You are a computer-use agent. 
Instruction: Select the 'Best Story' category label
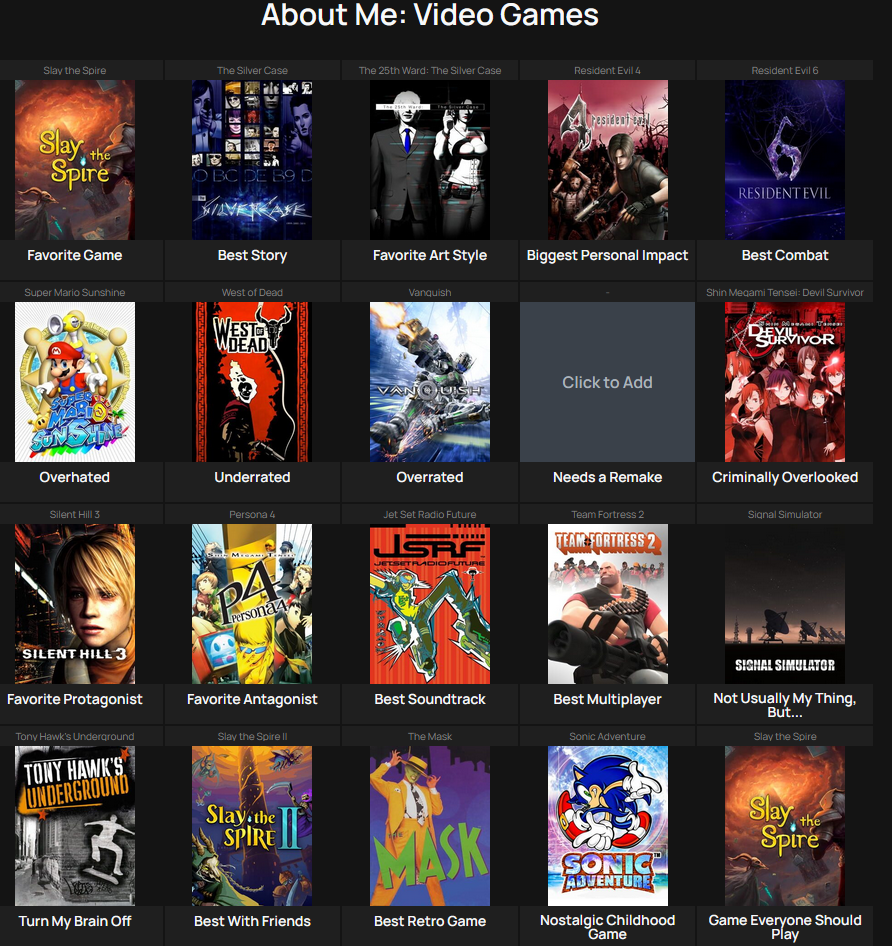click(252, 255)
